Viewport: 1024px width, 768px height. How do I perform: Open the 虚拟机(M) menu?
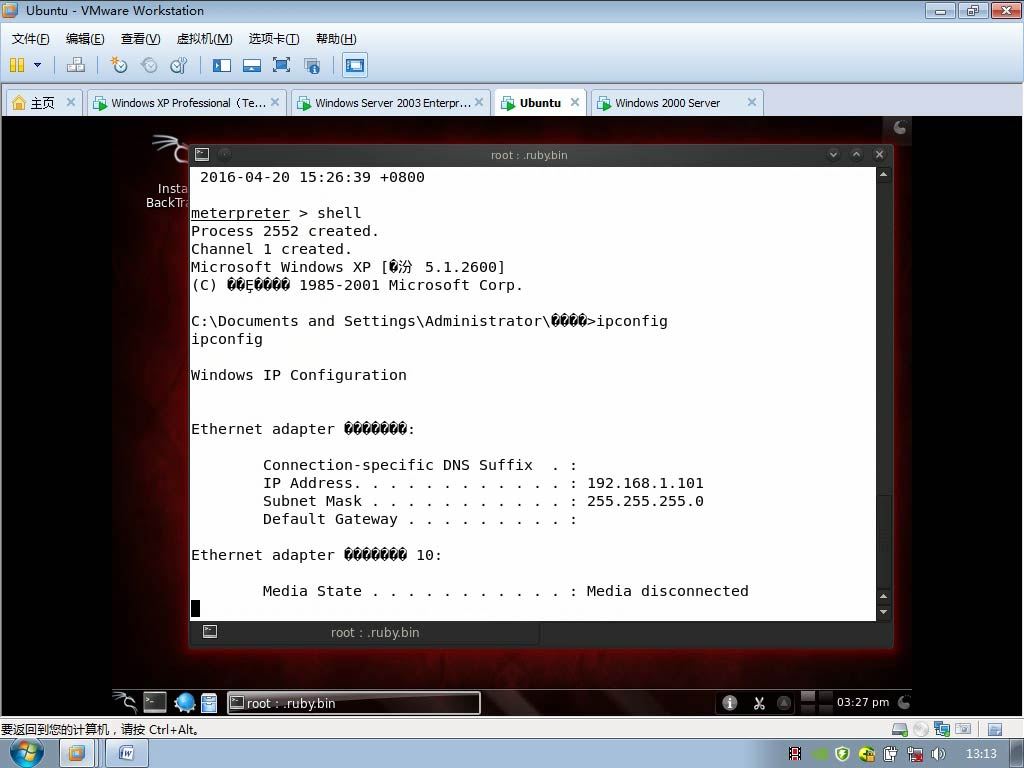click(204, 39)
